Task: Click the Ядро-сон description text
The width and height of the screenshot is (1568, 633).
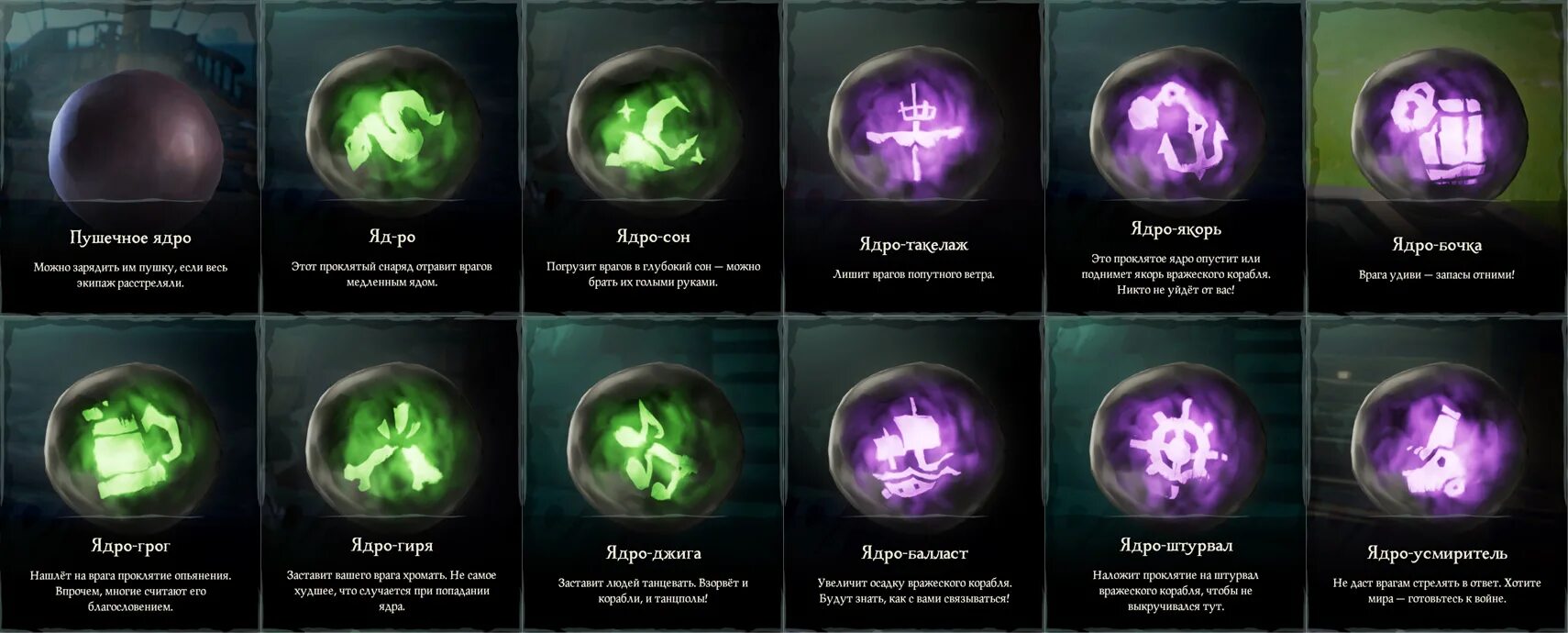Action: (653, 274)
